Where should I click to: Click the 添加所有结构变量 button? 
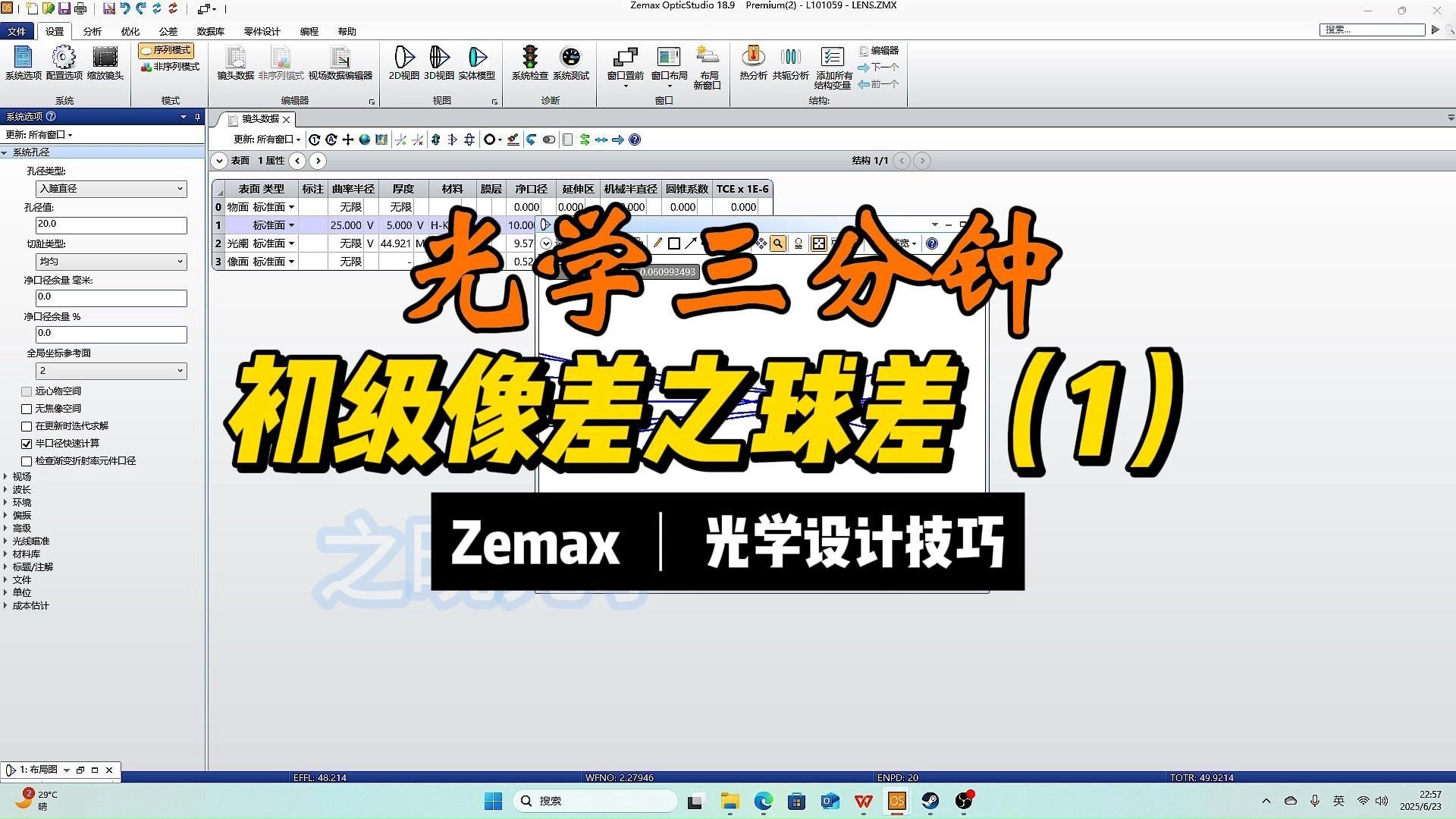point(832,68)
